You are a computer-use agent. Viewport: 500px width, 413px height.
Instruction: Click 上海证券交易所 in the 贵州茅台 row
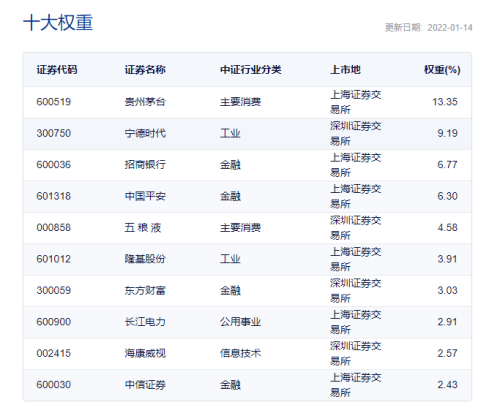pos(356,102)
